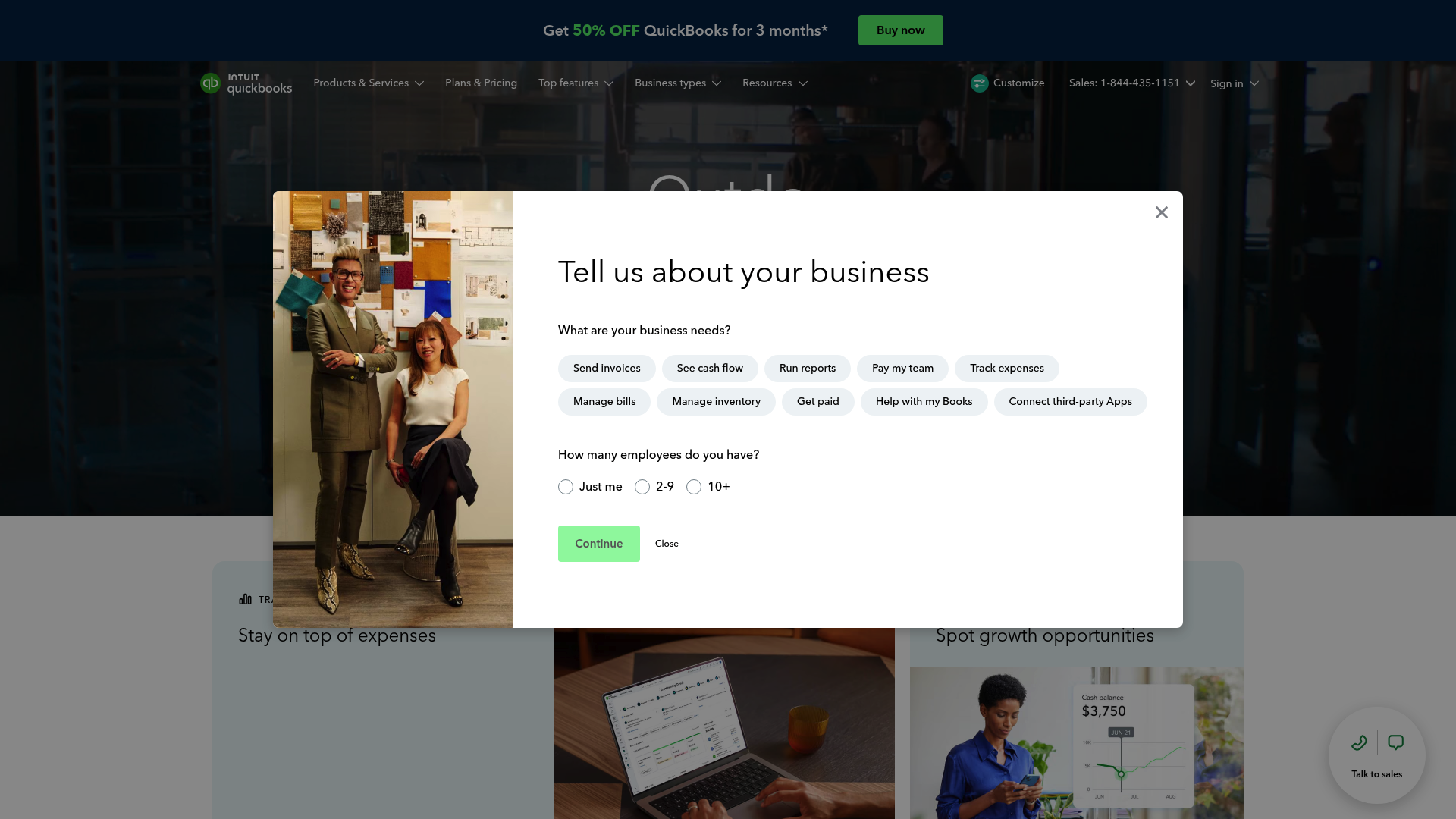This screenshot has height=819, width=1456.
Task: Dismiss the modal with the X icon
Action: pyautogui.click(x=1161, y=212)
